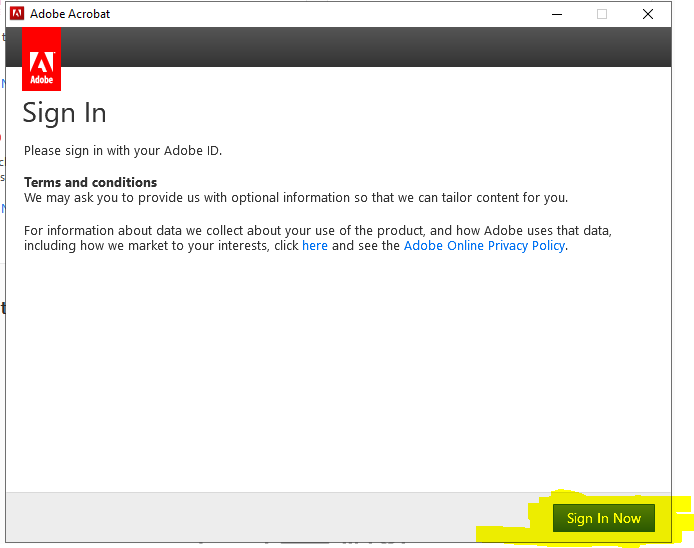Click the Sign In Now button

point(604,518)
